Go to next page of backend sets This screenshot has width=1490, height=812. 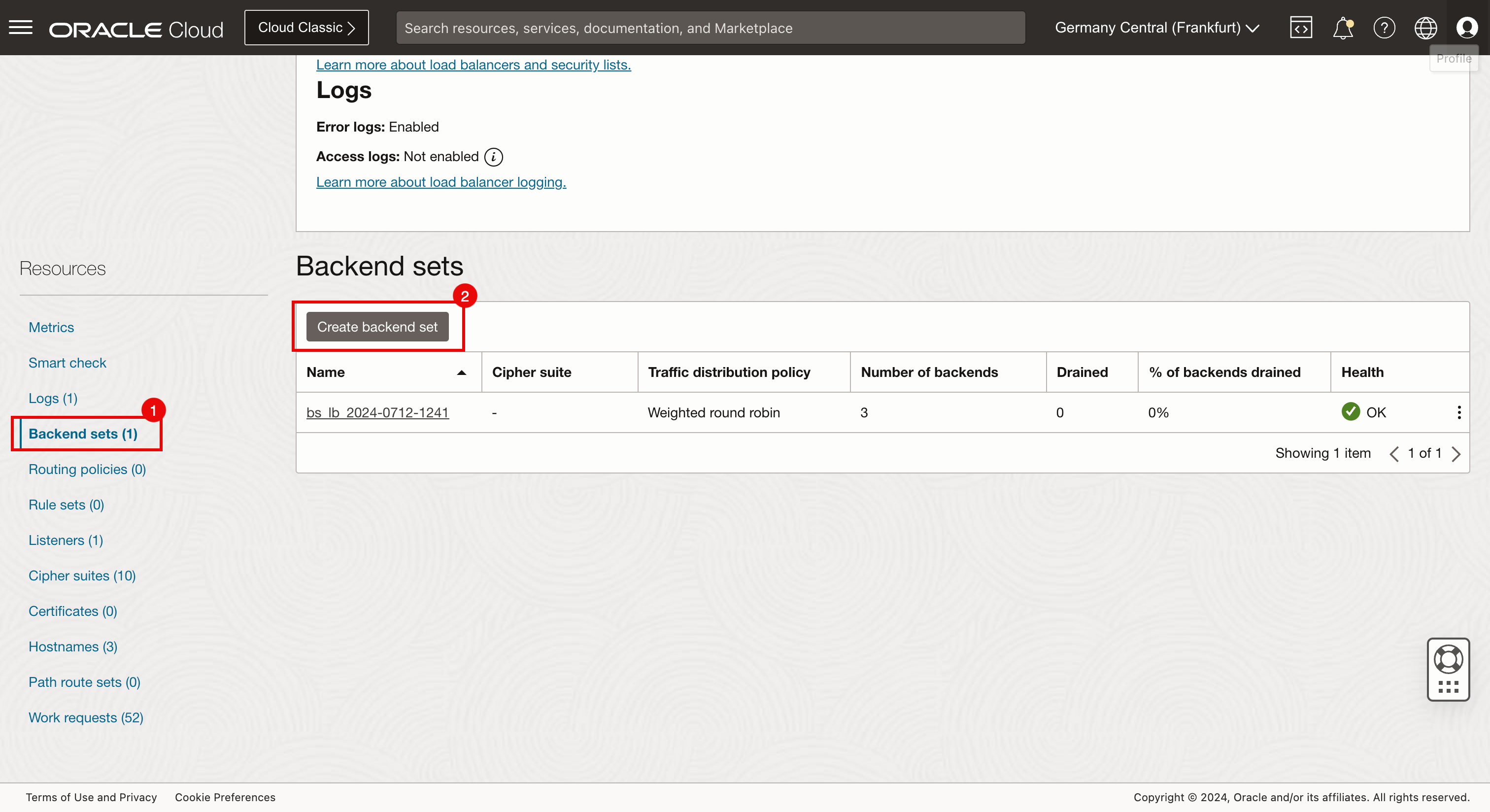pos(1456,454)
